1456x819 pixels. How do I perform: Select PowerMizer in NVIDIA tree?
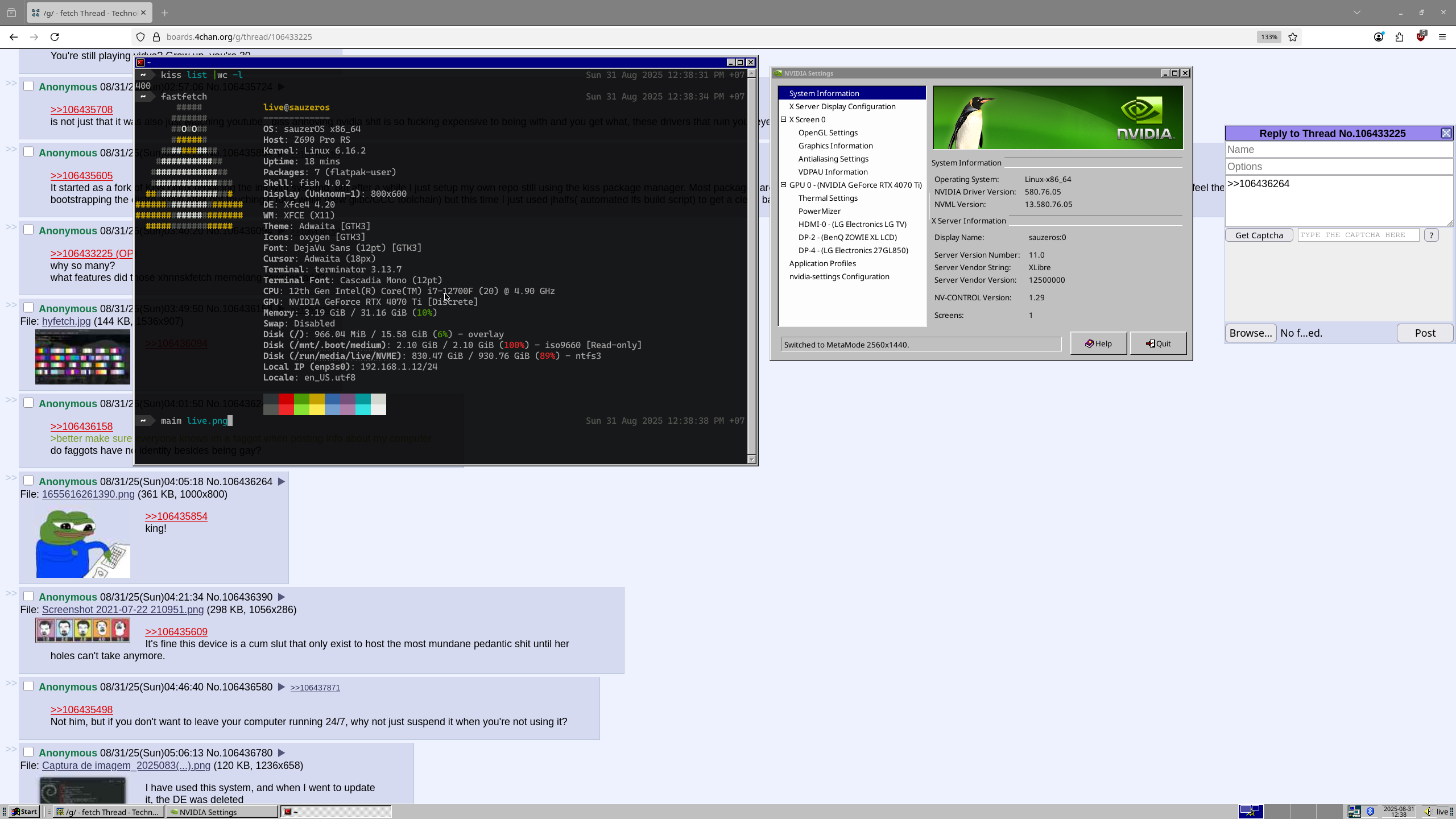[x=820, y=211]
